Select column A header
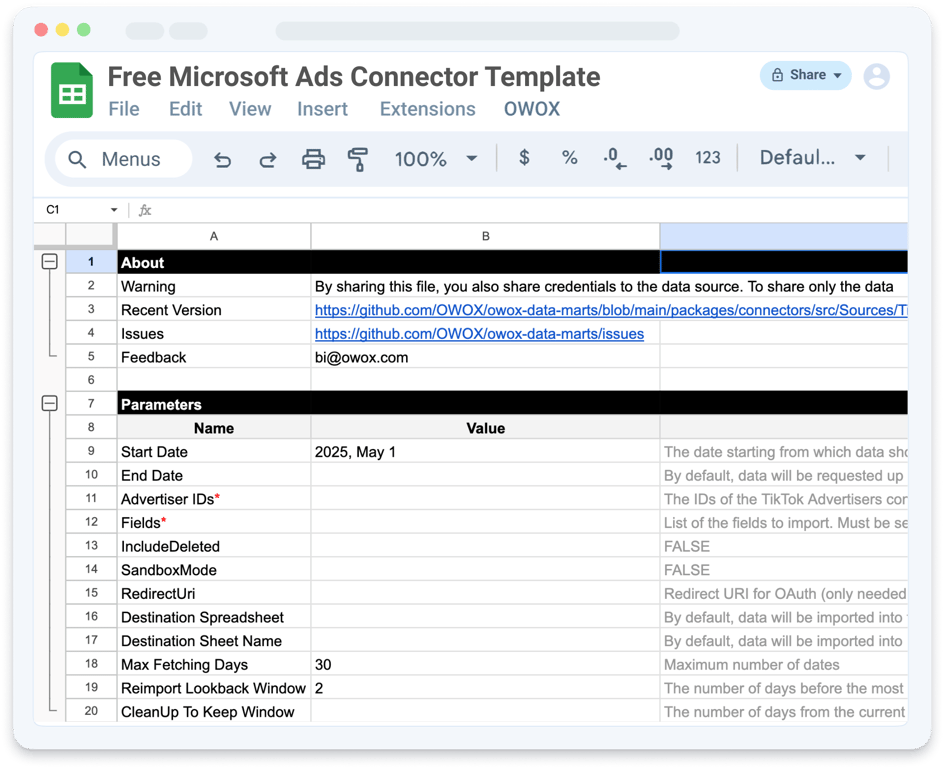Image resolution: width=944 pixels, height=768 pixels. (x=214, y=237)
